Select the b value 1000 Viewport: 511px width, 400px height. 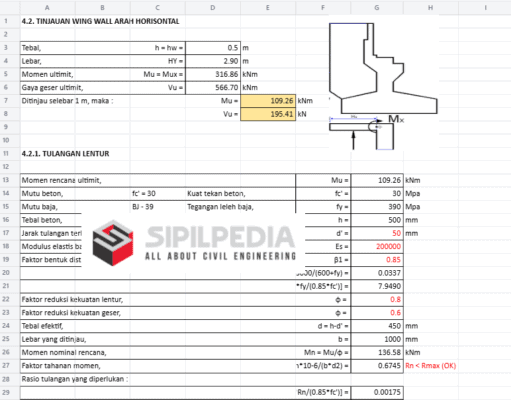click(x=377, y=339)
